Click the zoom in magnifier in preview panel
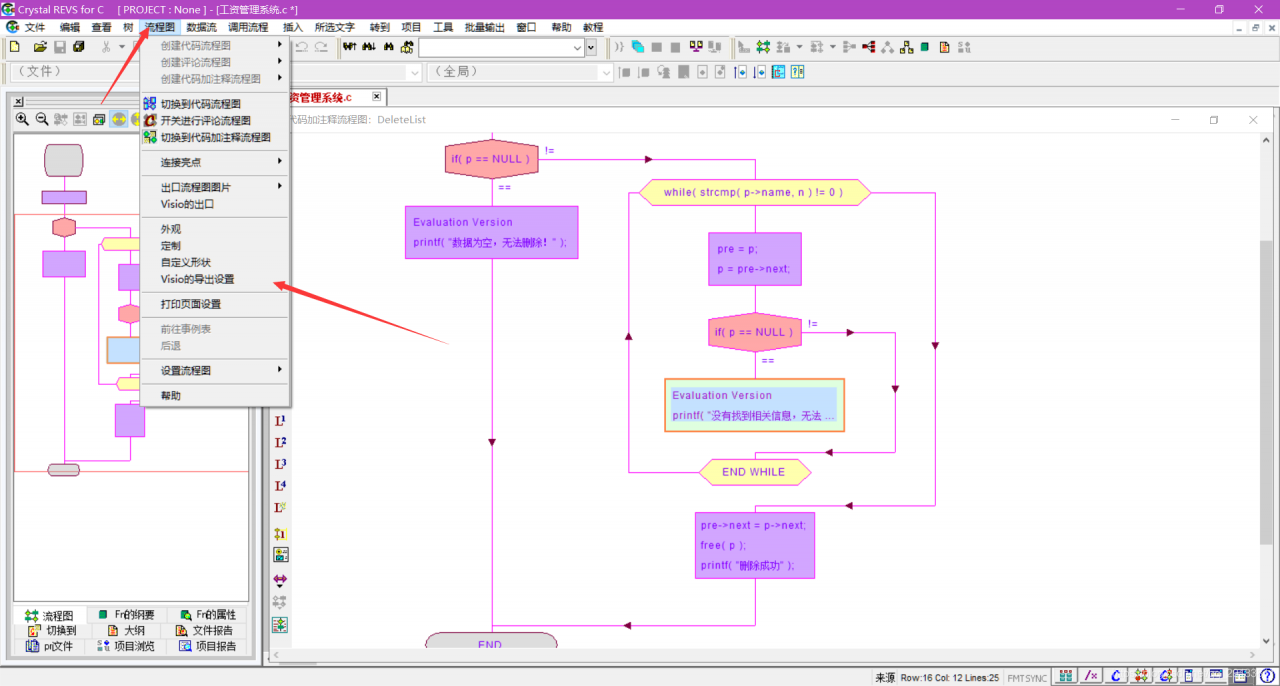1280x686 pixels. 22,119
